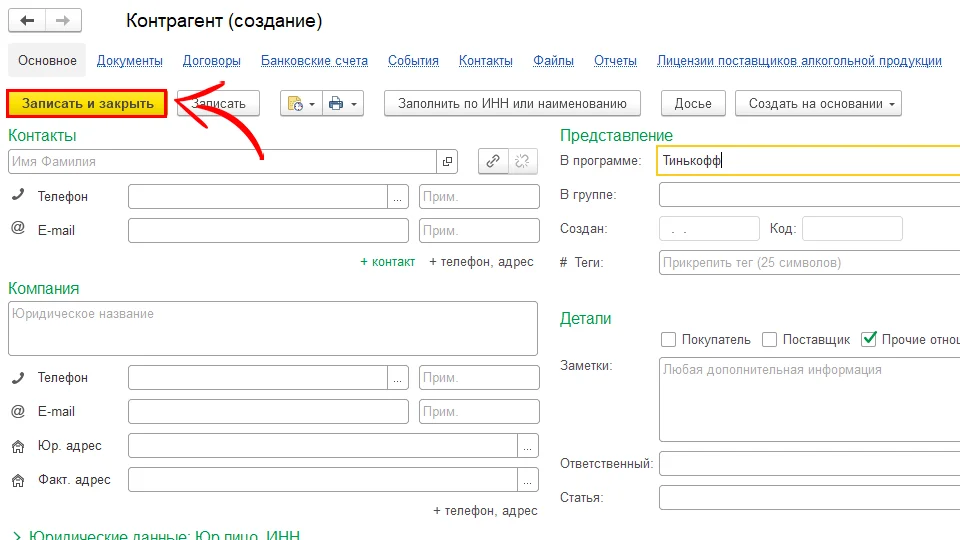Open contact name selection window icon
The height and width of the screenshot is (540, 960).
[x=447, y=162]
